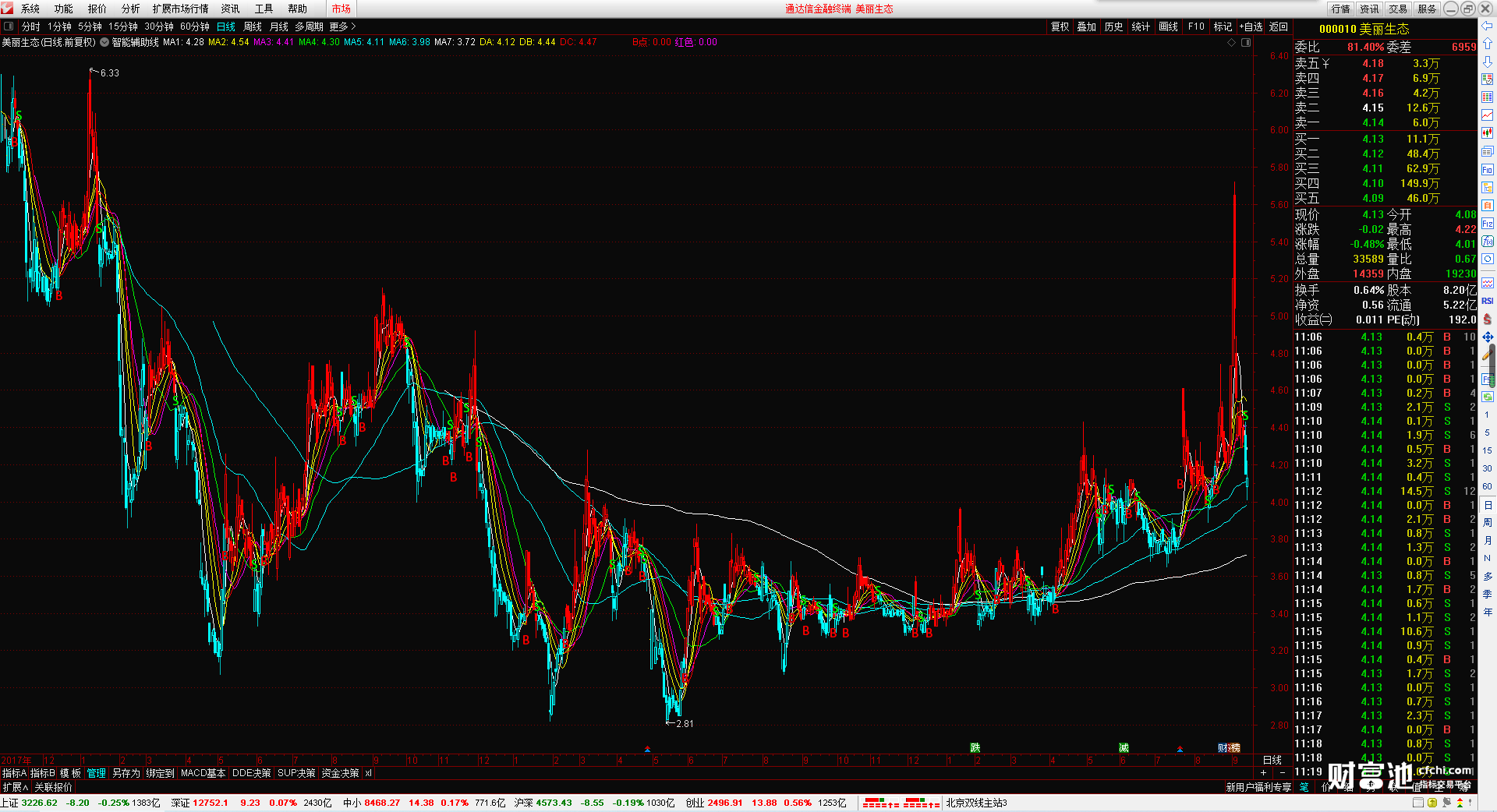Select the line chart icon in sidebar
Viewport: 1497px width, 812px height.
coord(1488,115)
